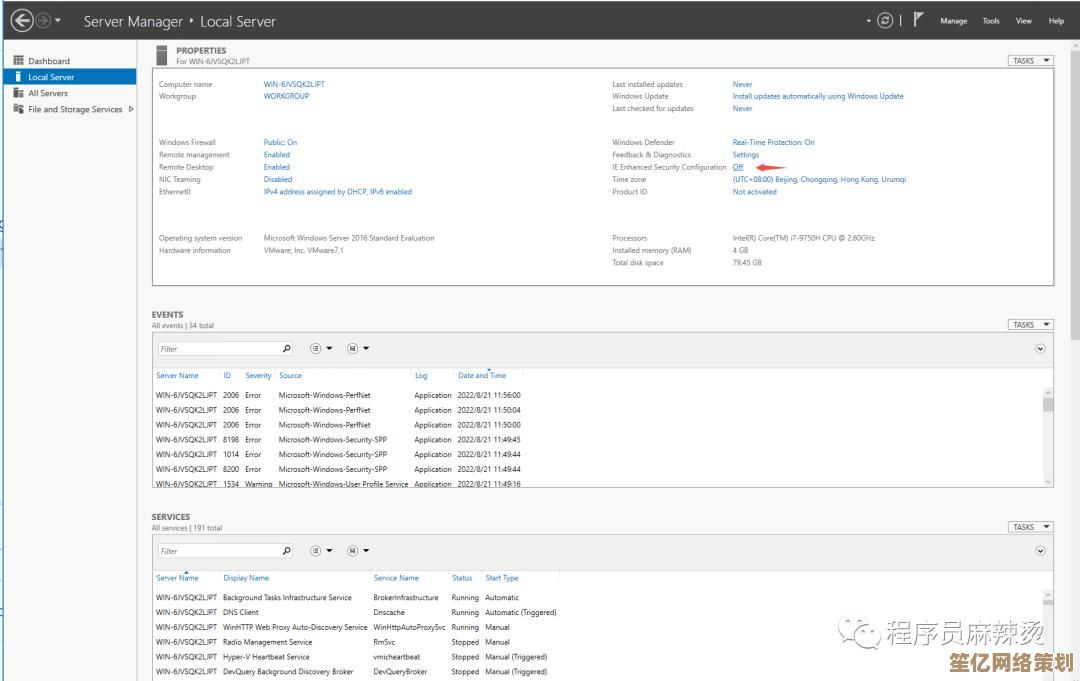The height and width of the screenshot is (681, 1080).
Task: Click Product ID Not activated link
Action: [x=754, y=192]
